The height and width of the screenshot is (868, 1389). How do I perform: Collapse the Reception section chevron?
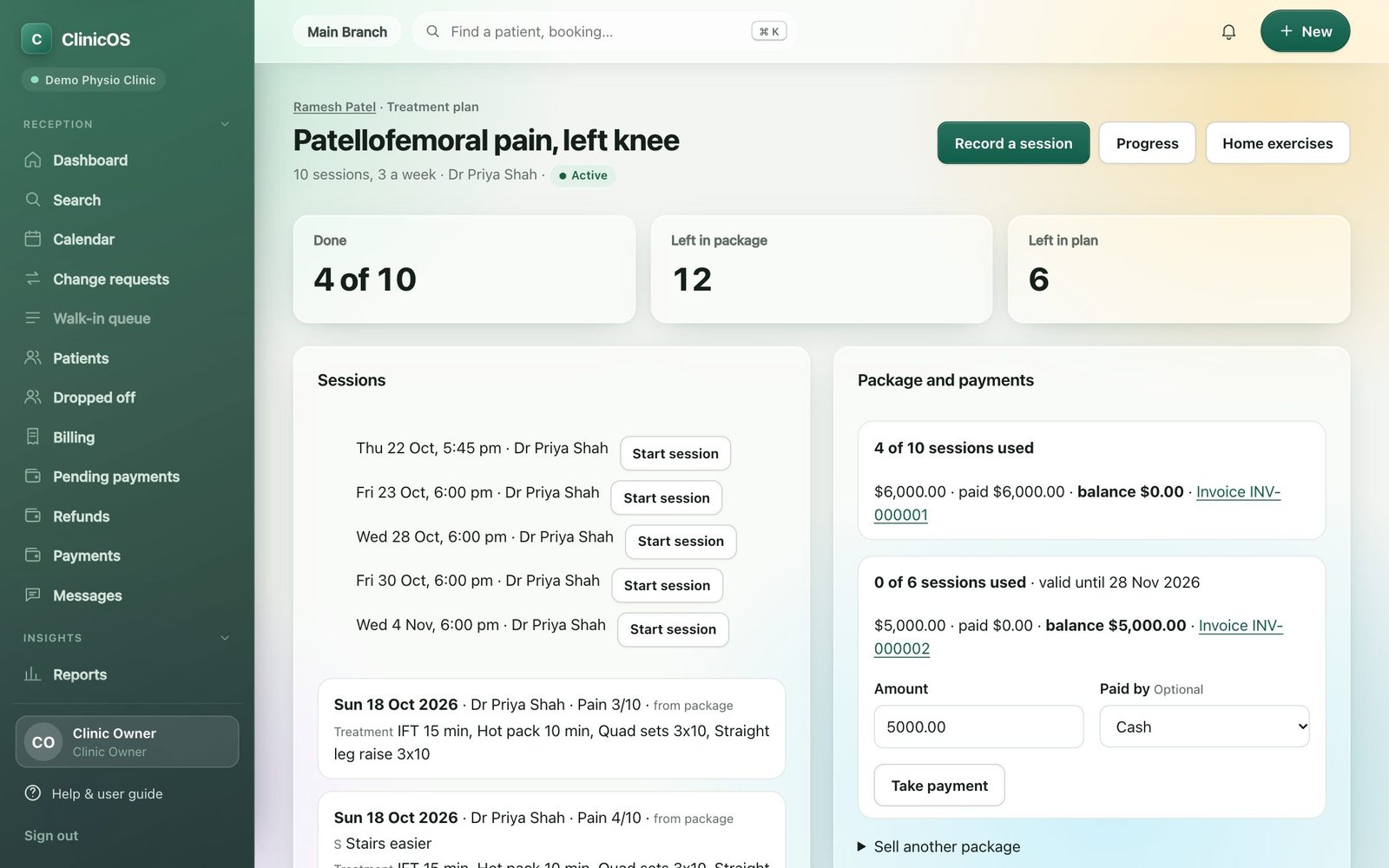[x=225, y=124]
